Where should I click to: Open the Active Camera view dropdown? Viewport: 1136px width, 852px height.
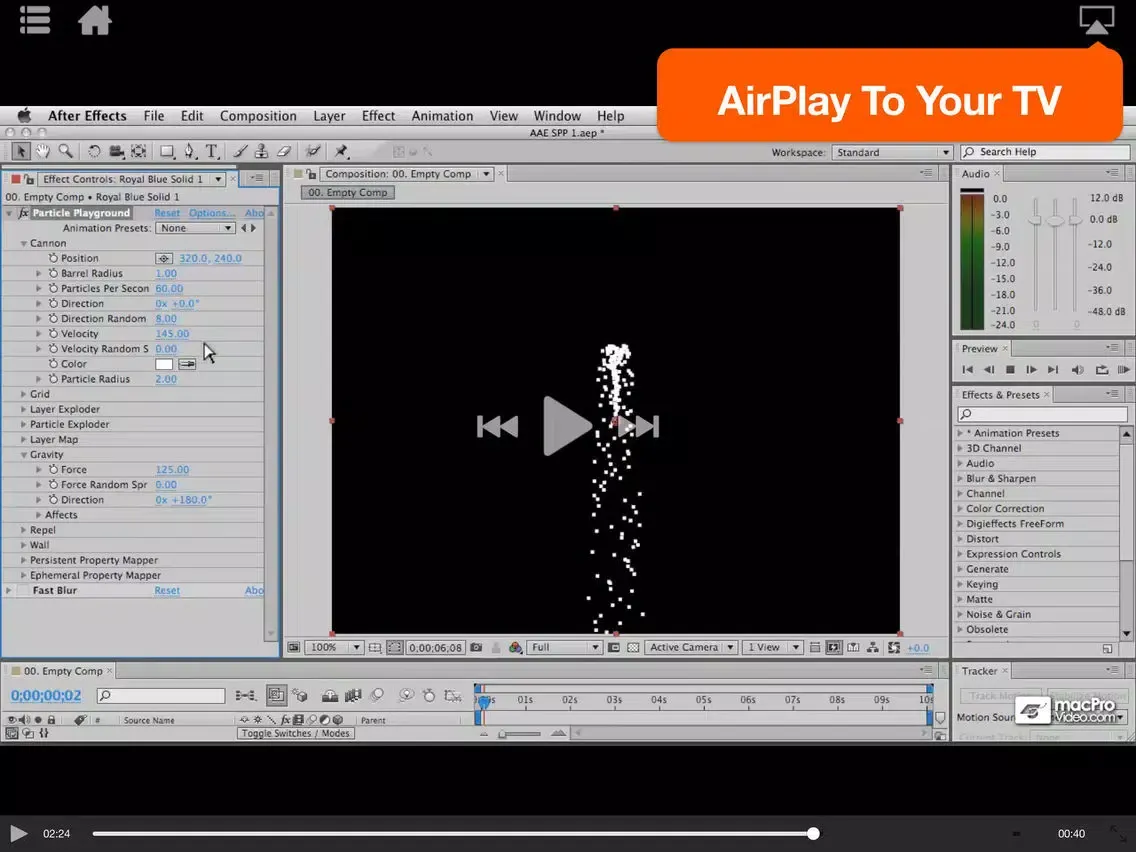690,648
